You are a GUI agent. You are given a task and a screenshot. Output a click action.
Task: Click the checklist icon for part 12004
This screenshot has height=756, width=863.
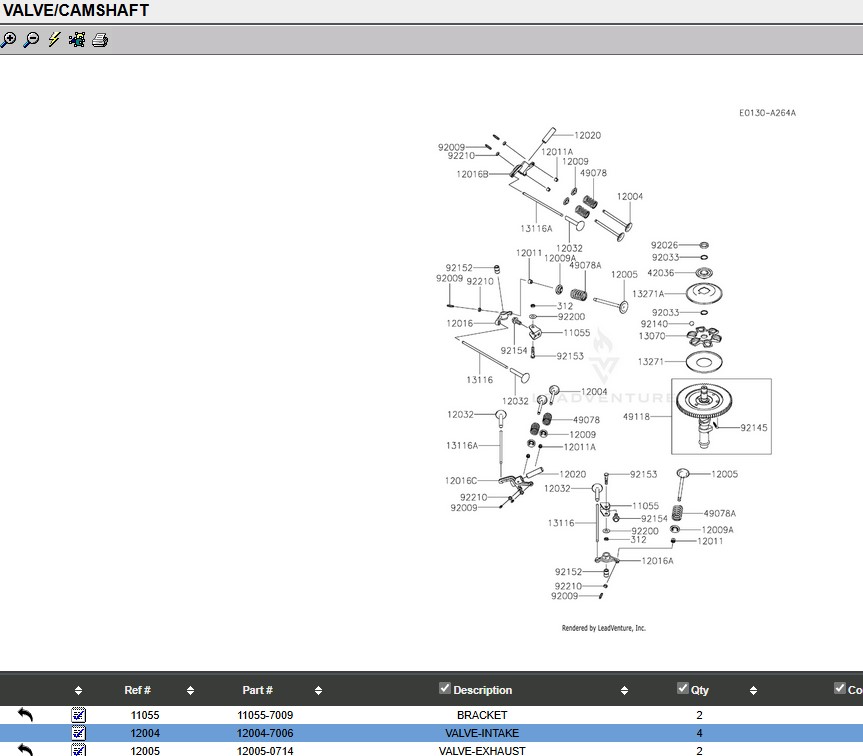[79, 733]
